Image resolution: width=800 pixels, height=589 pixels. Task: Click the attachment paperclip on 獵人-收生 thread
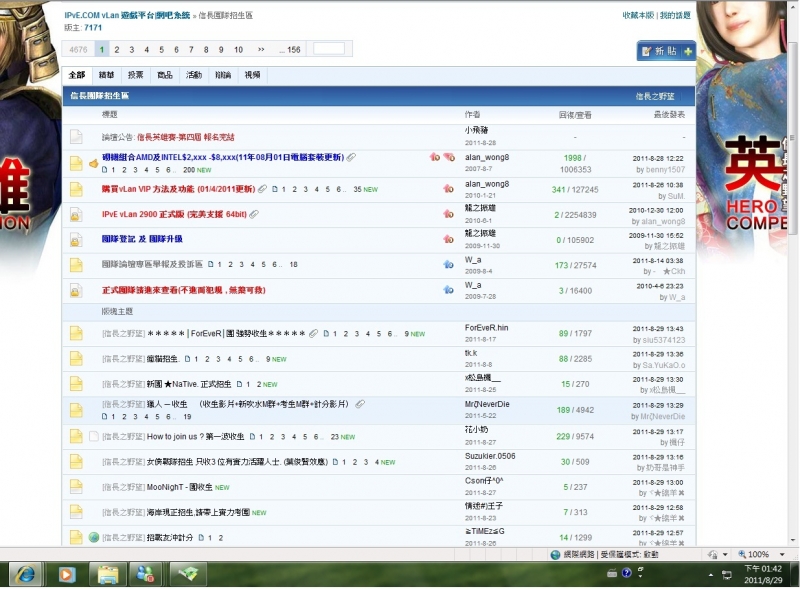(360, 404)
